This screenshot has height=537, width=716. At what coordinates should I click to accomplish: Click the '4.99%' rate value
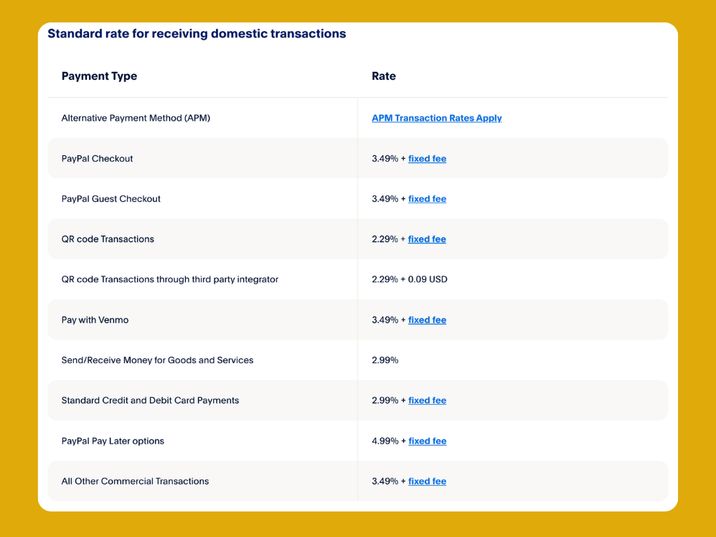385,441
